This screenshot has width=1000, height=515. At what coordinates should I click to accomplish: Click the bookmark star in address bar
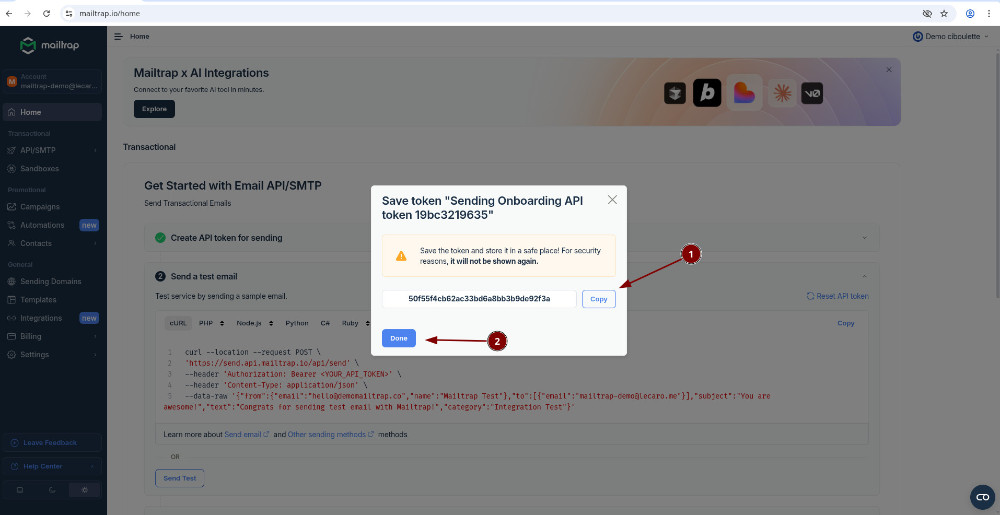(x=943, y=14)
